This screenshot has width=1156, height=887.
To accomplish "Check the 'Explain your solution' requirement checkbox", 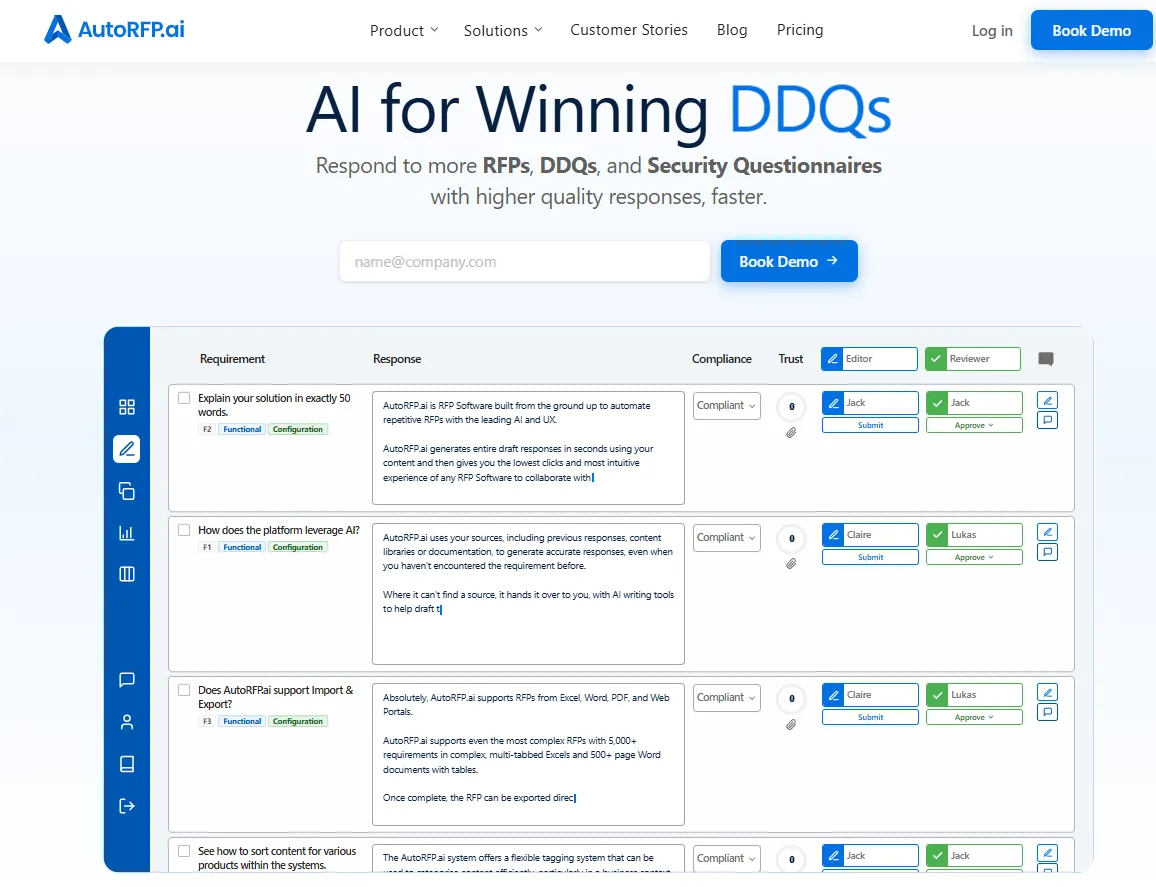I will click(184, 397).
